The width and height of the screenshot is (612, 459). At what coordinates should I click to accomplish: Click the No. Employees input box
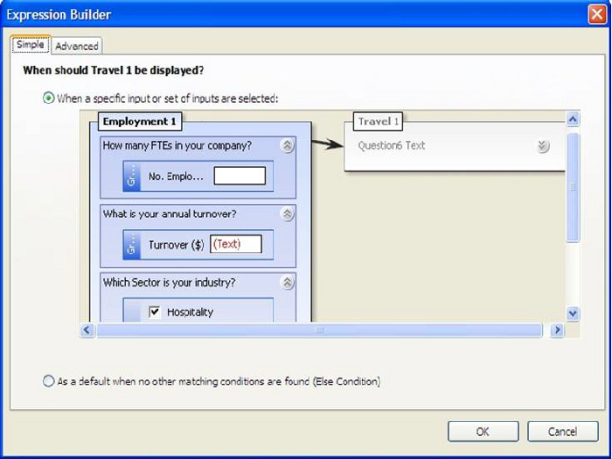pyautogui.click(x=240, y=176)
